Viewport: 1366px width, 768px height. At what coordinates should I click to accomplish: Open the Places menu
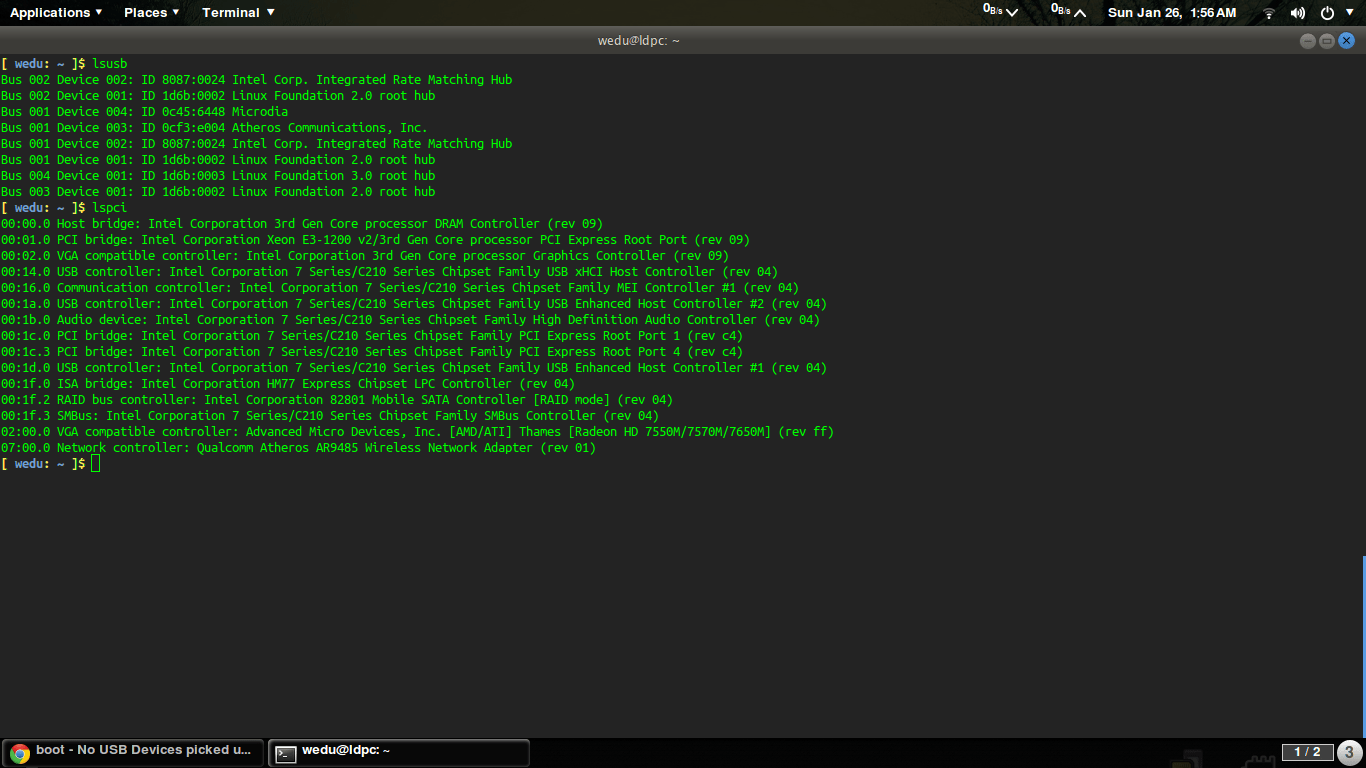[x=152, y=12]
